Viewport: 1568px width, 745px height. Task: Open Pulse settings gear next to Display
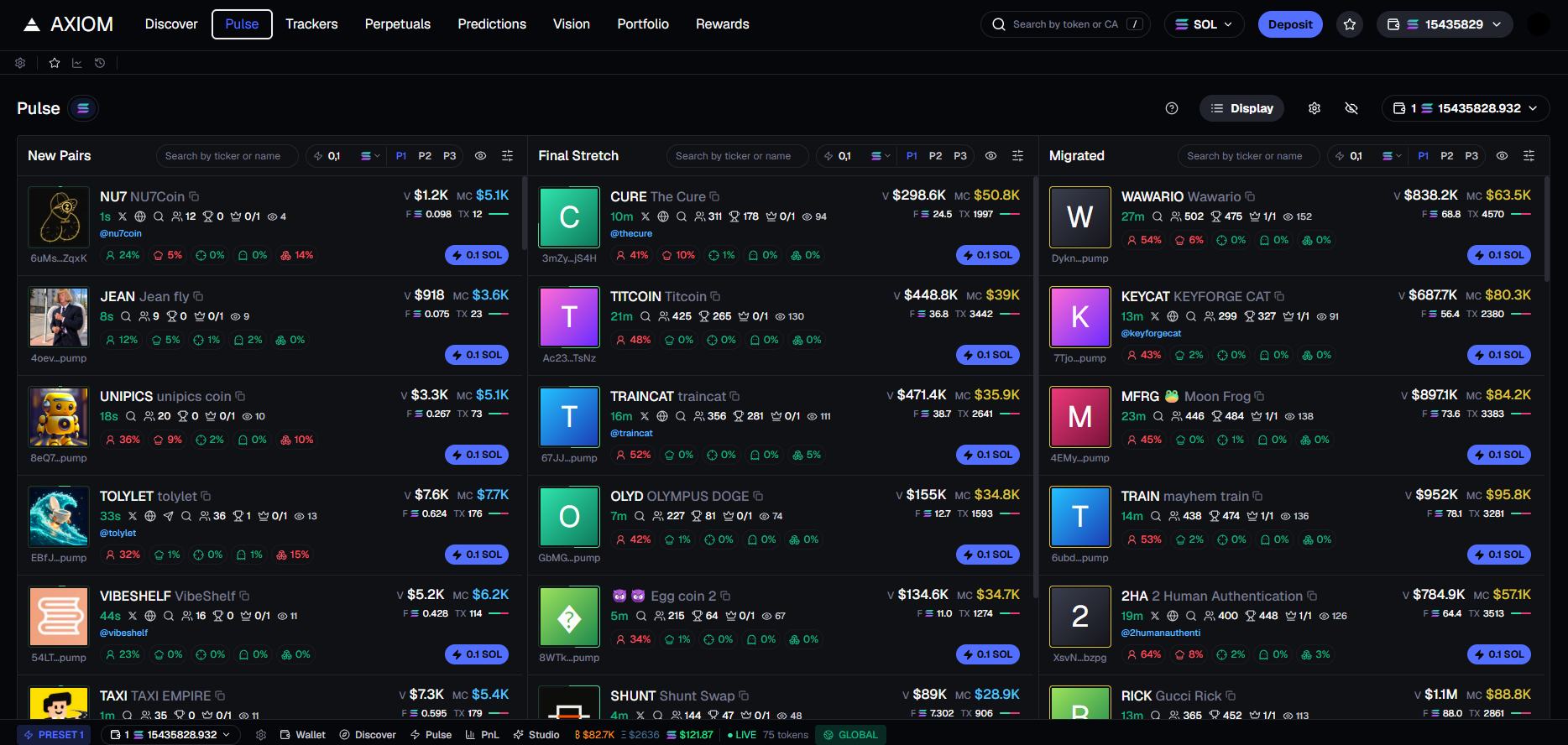coord(1315,108)
